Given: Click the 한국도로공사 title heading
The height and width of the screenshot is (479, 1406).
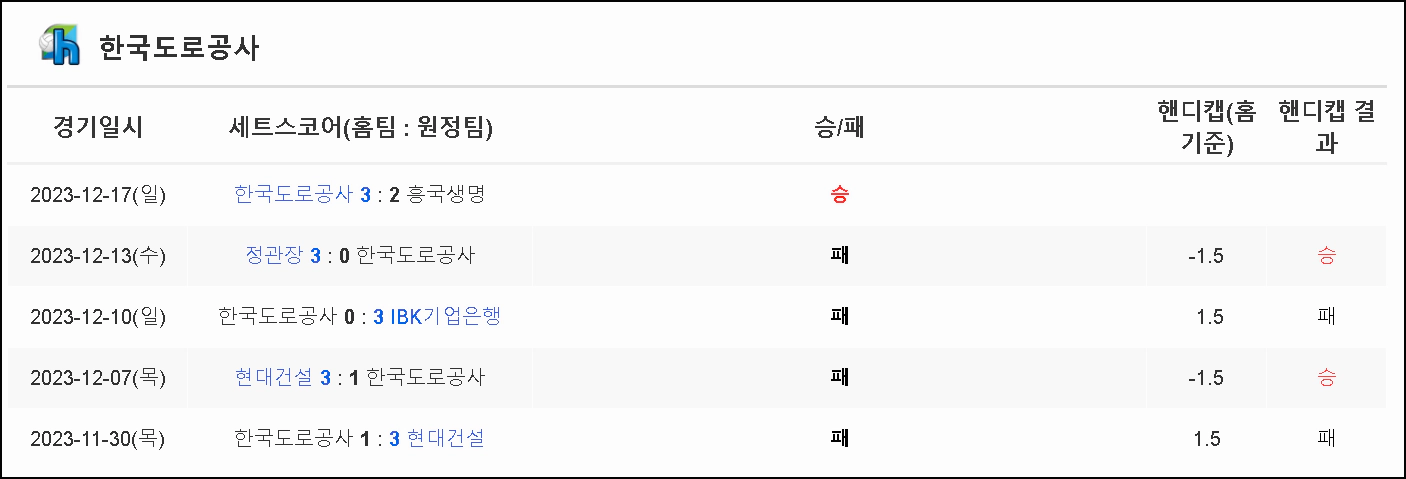Looking at the screenshot, I should pos(180,48).
